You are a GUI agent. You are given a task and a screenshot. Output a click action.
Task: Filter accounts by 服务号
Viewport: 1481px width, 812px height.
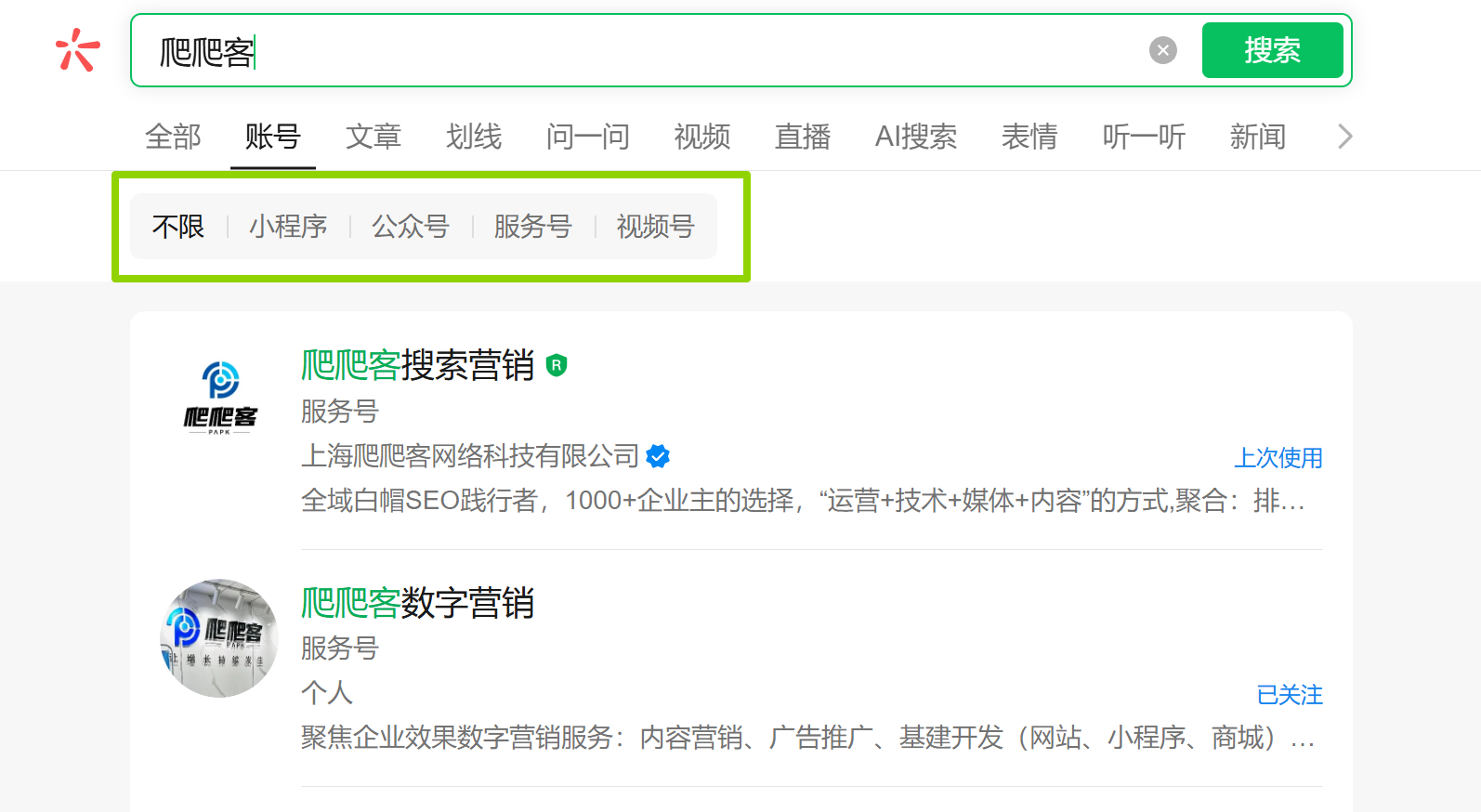coord(533,226)
